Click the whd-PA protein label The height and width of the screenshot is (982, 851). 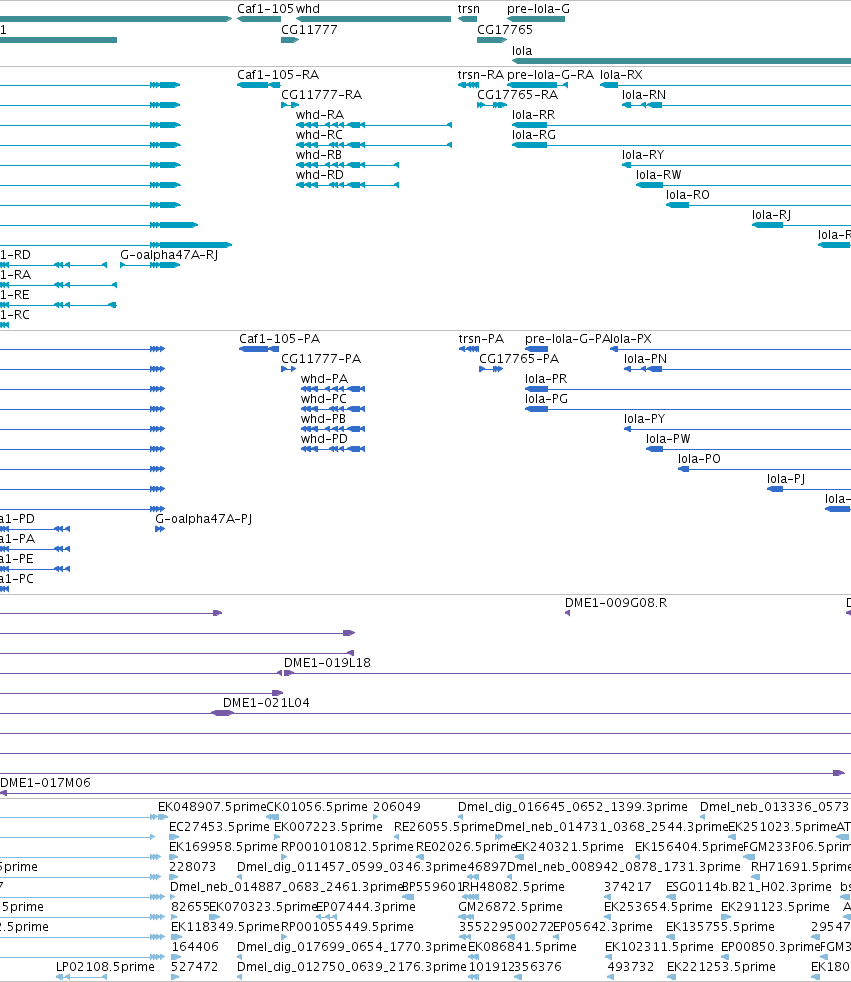[324, 379]
